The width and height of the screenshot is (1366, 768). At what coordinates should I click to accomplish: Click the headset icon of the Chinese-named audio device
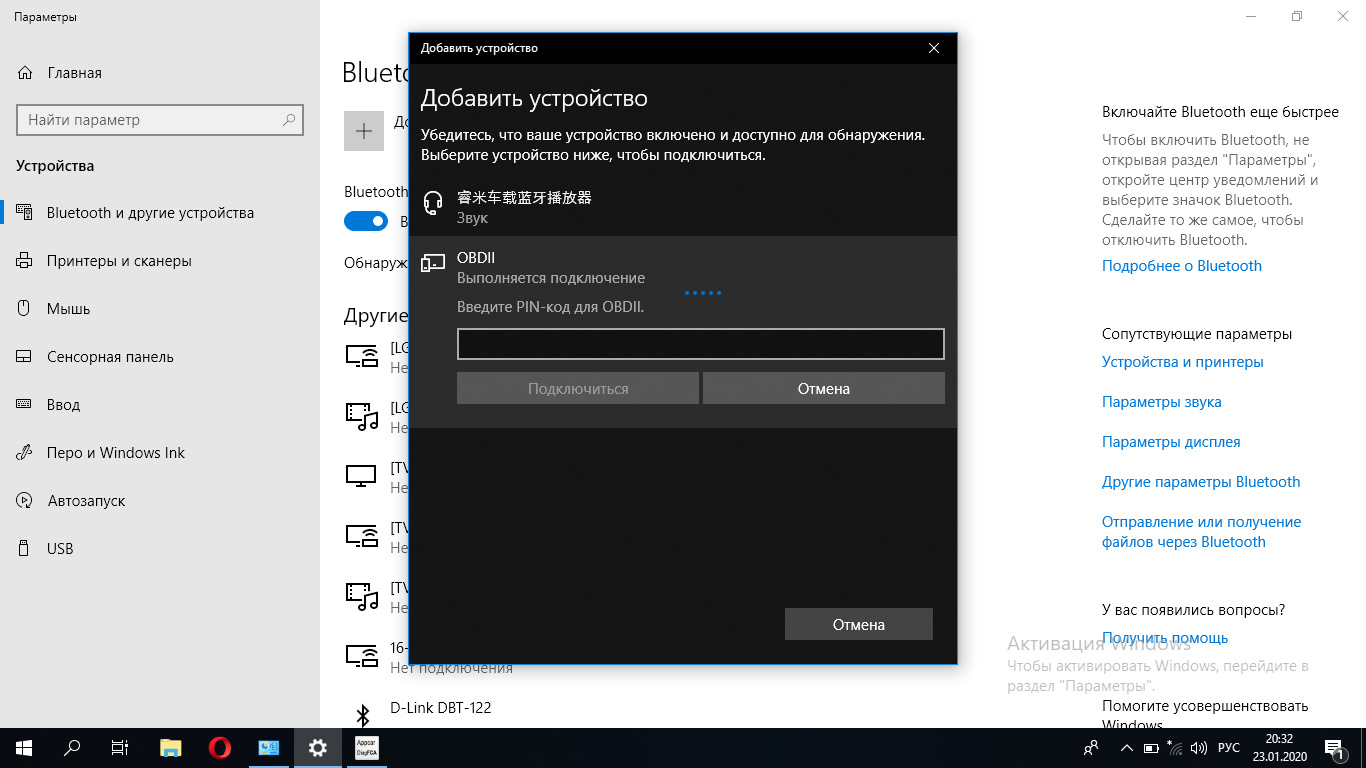pos(433,203)
